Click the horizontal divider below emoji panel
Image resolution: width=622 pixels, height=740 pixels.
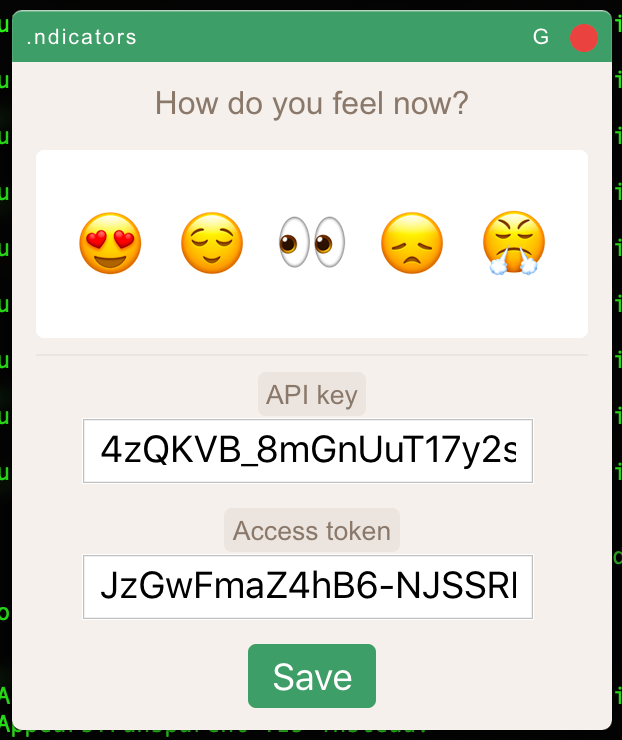(x=312, y=355)
